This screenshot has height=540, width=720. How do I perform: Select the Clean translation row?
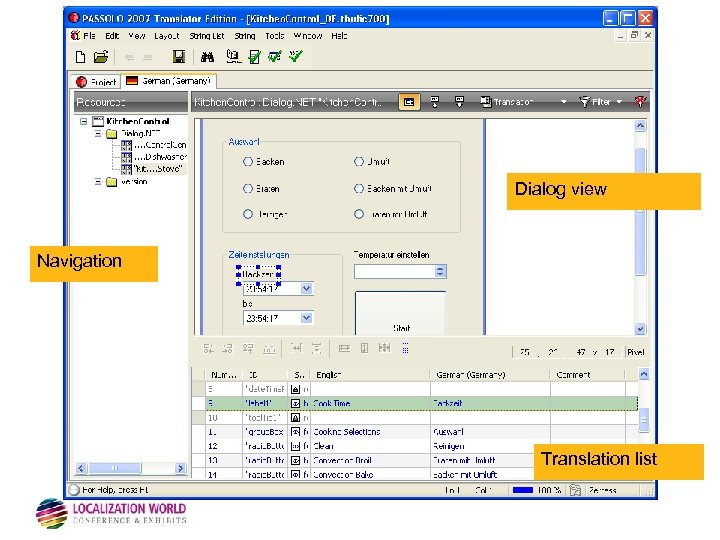415,446
